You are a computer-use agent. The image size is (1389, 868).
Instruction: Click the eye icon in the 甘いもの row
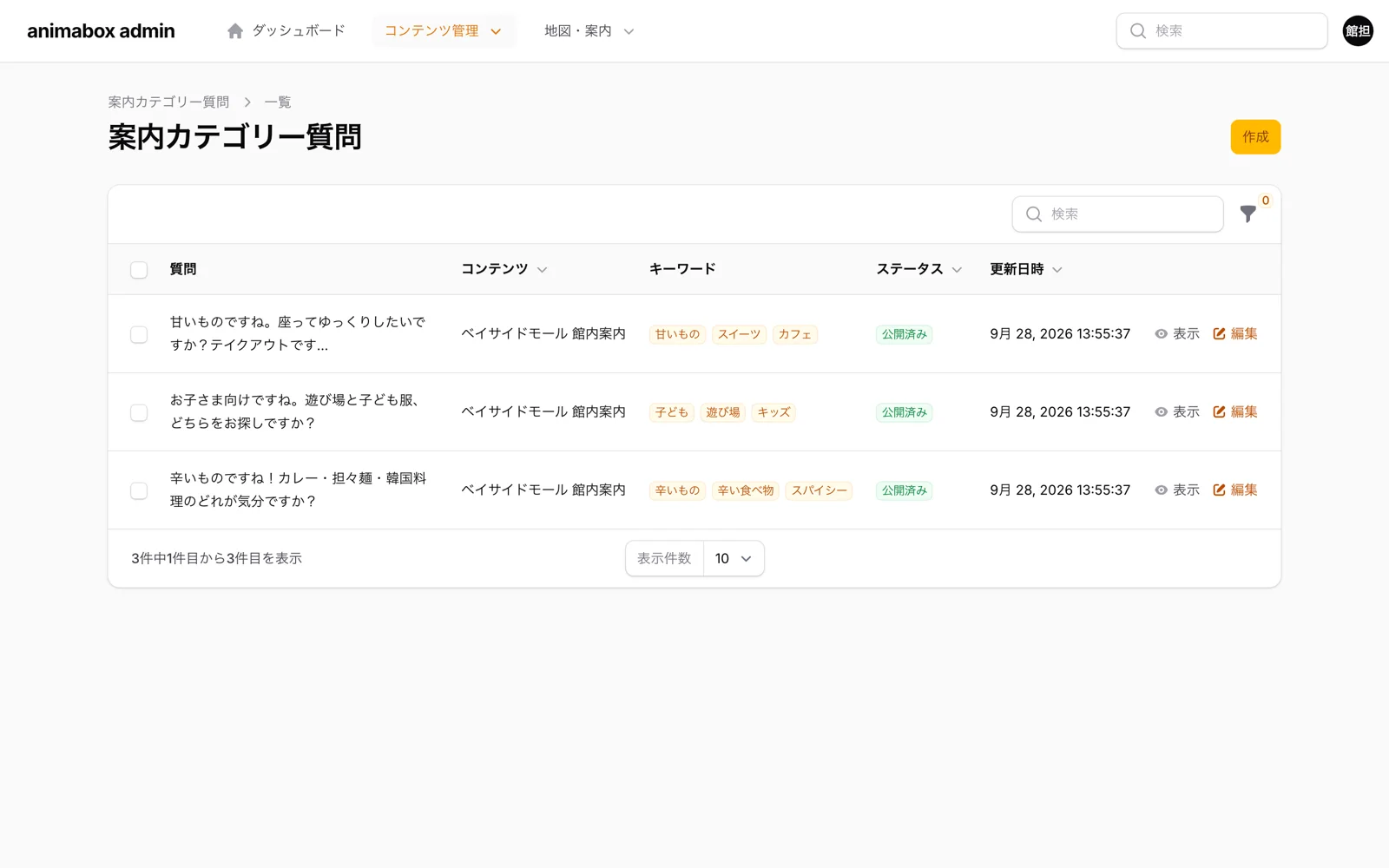pos(1161,334)
